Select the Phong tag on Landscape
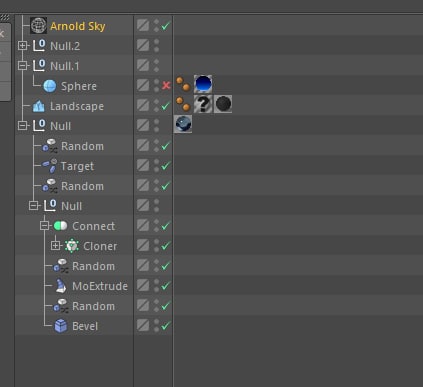The height and width of the screenshot is (387, 423). (x=183, y=104)
